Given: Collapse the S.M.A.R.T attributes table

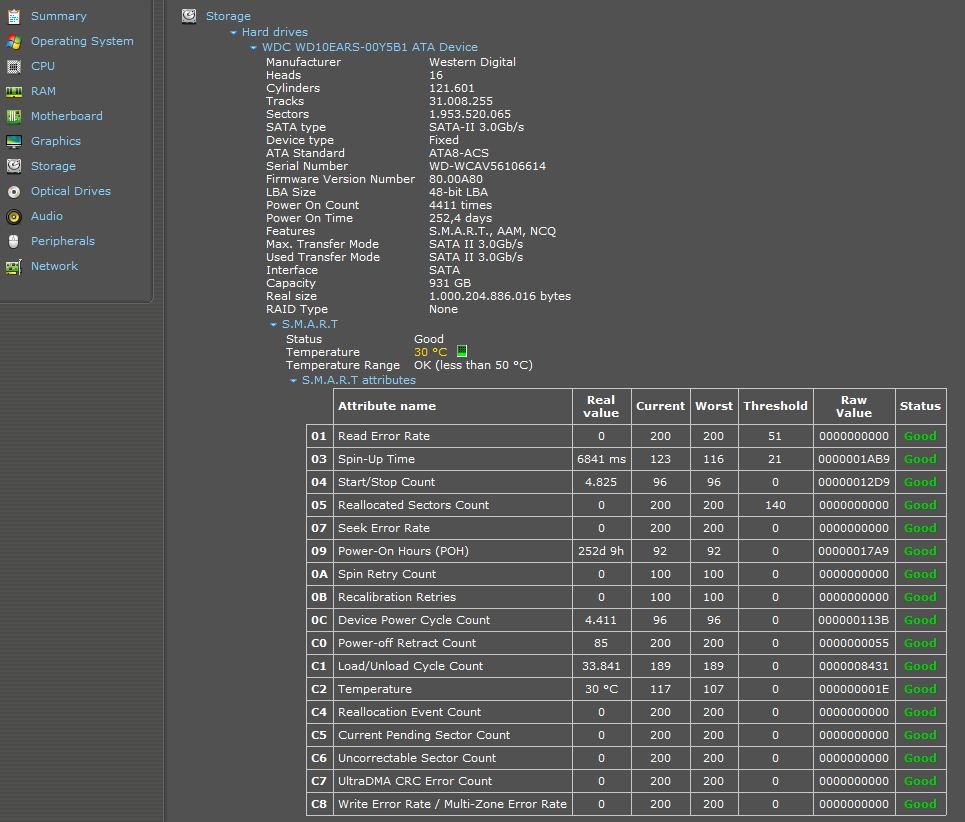Looking at the screenshot, I should point(294,381).
